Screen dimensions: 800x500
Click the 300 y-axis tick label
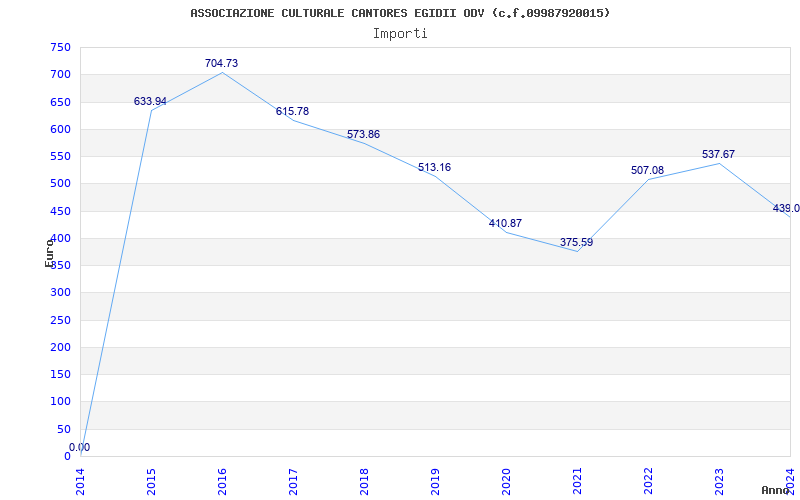[x=60, y=293]
